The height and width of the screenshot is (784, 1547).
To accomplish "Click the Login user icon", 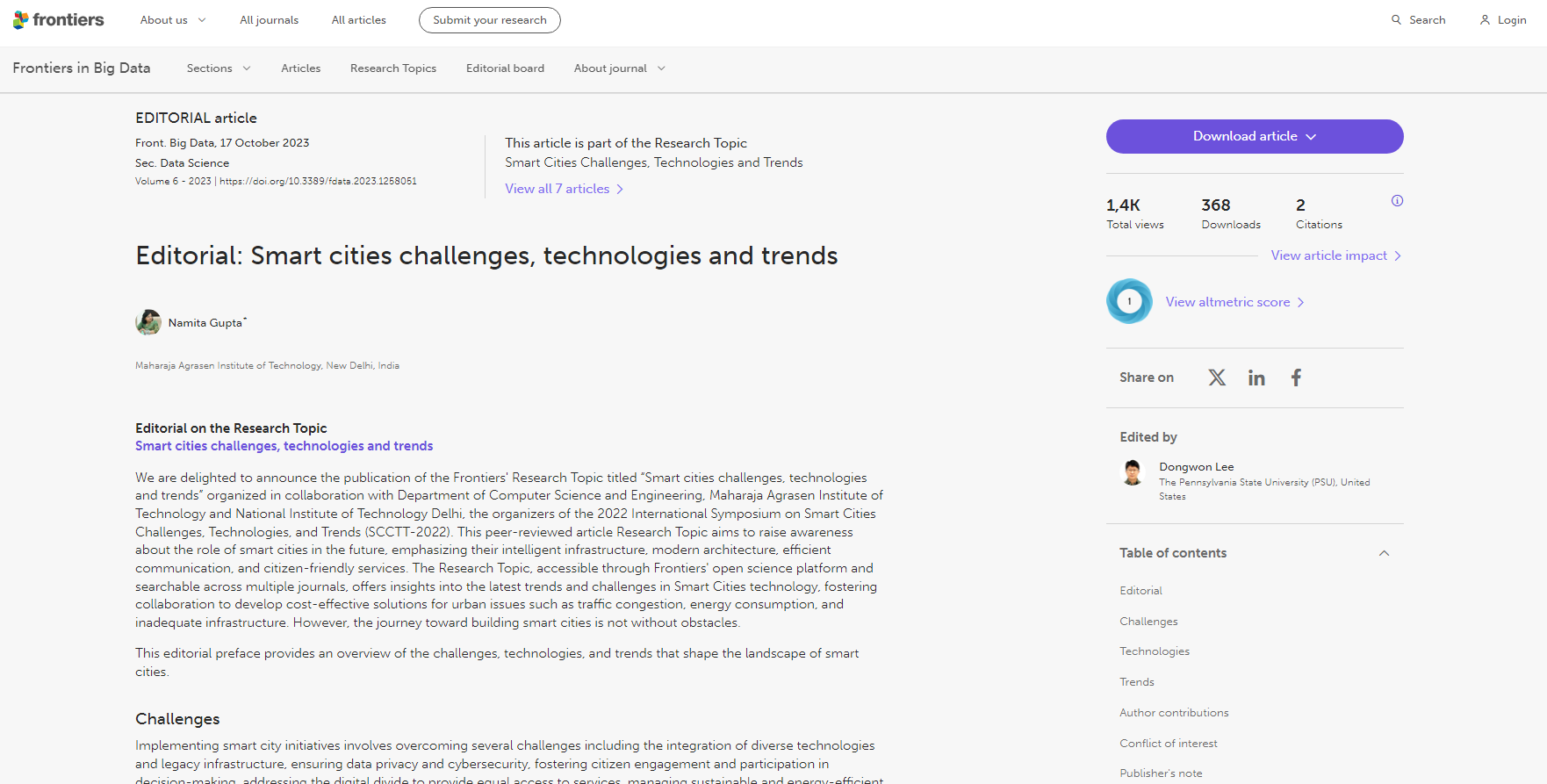I will click(1485, 19).
